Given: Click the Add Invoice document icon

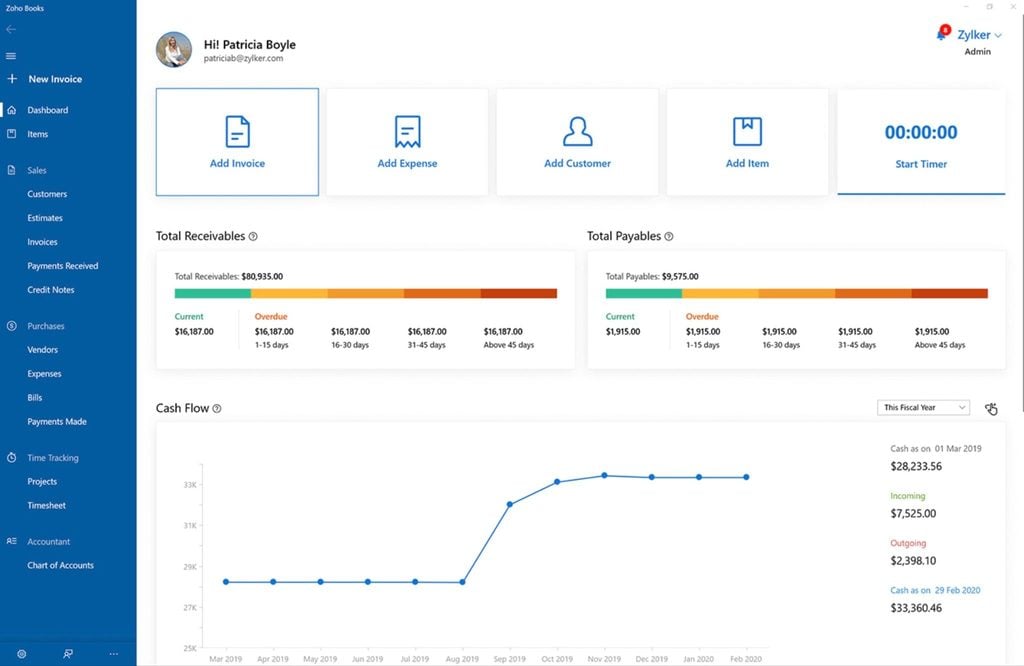Looking at the screenshot, I should click(237, 131).
